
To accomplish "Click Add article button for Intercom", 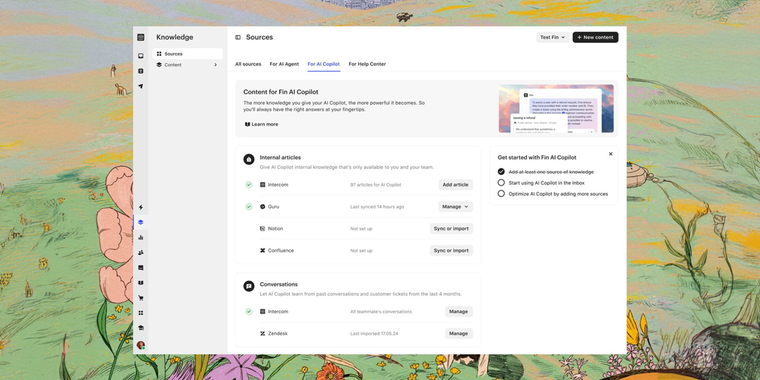I will click(x=456, y=185).
